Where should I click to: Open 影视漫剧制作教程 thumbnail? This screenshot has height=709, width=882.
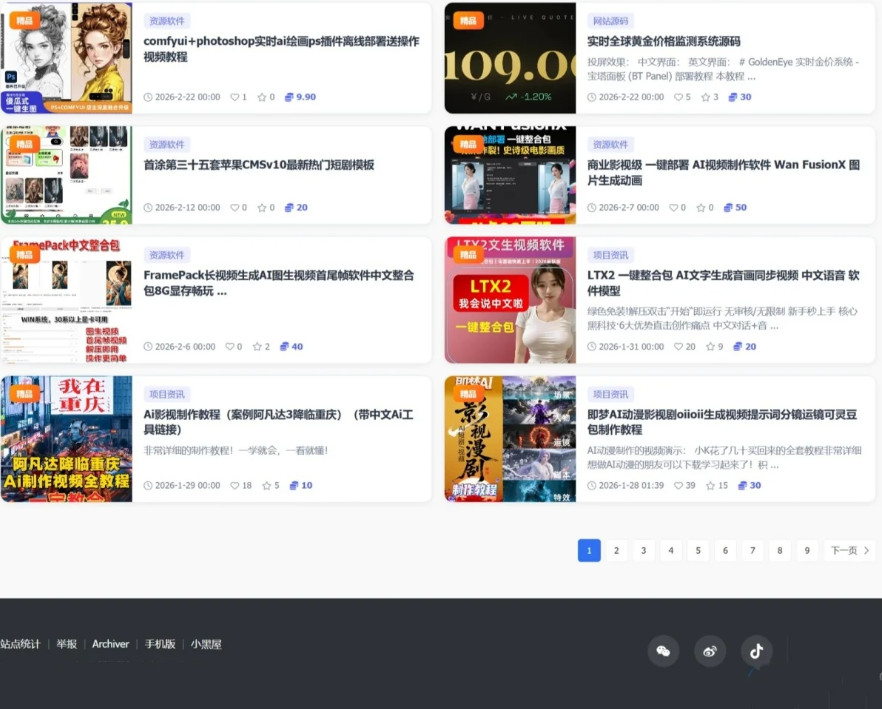[510, 439]
